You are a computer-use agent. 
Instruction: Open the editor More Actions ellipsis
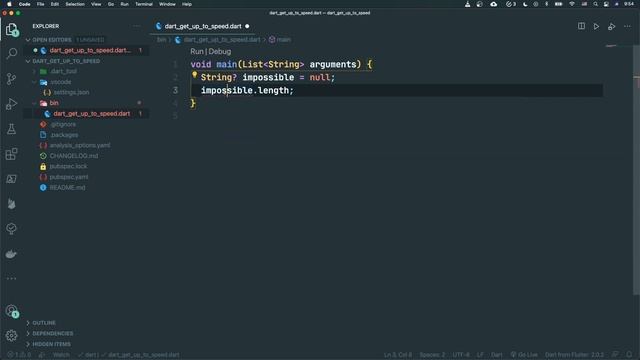[x=627, y=27]
